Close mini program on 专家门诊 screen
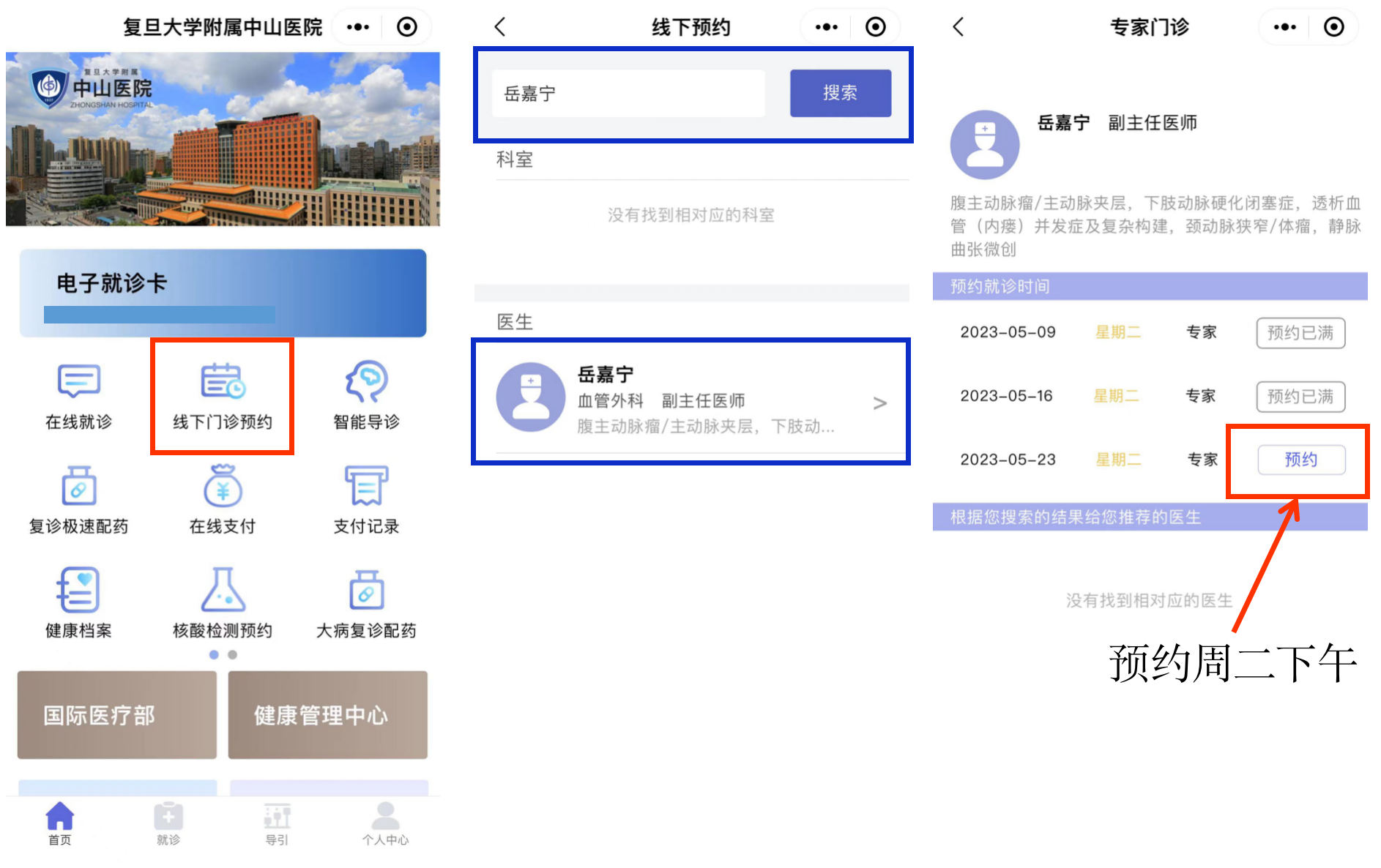 tap(1334, 27)
